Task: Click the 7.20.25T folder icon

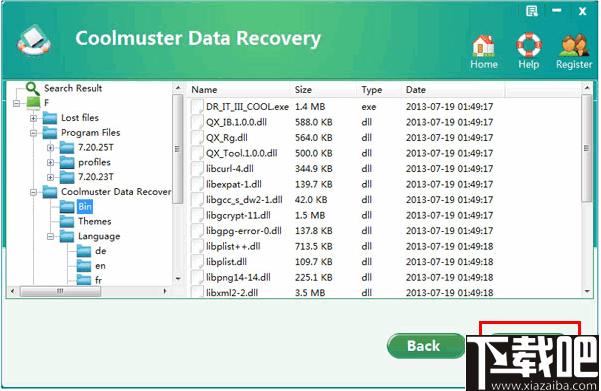Action: [x=67, y=148]
